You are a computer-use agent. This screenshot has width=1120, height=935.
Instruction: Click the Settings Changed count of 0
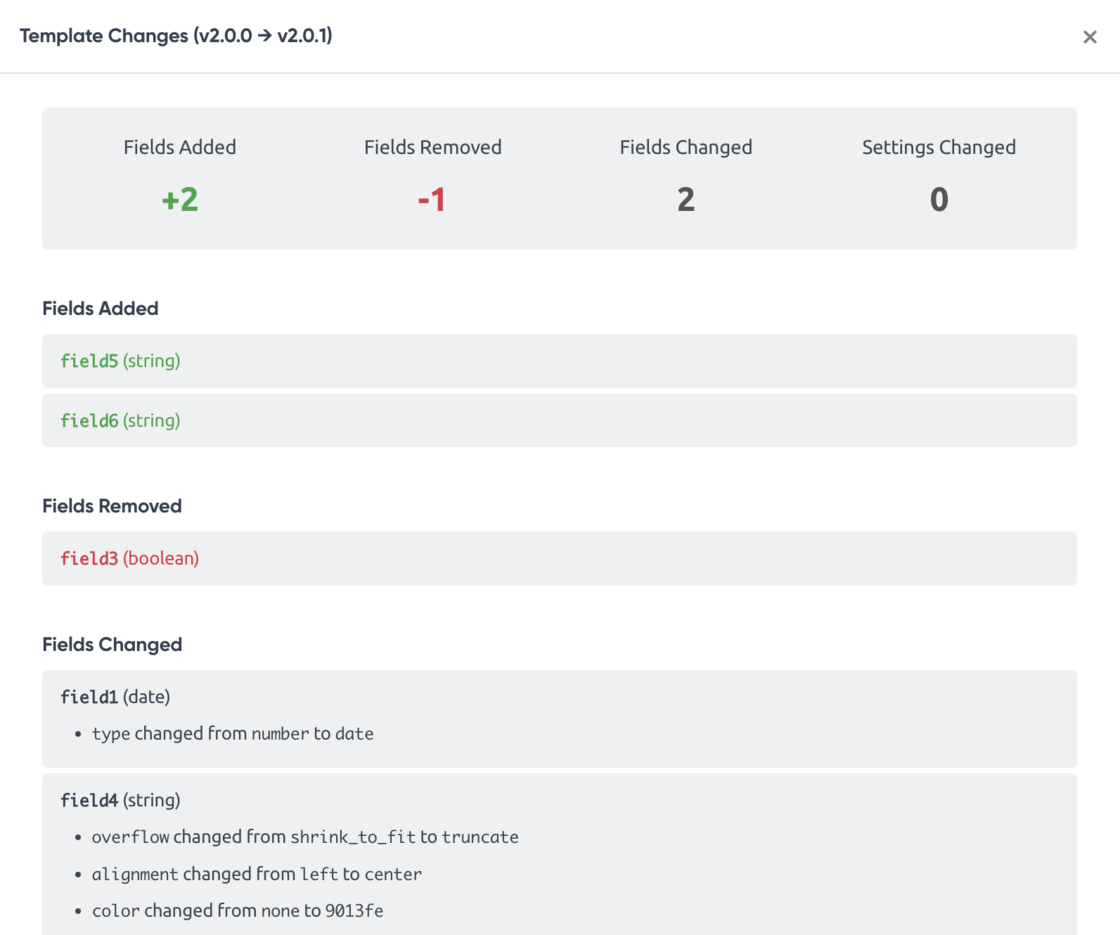pyautogui.click(x=938, y=200)
